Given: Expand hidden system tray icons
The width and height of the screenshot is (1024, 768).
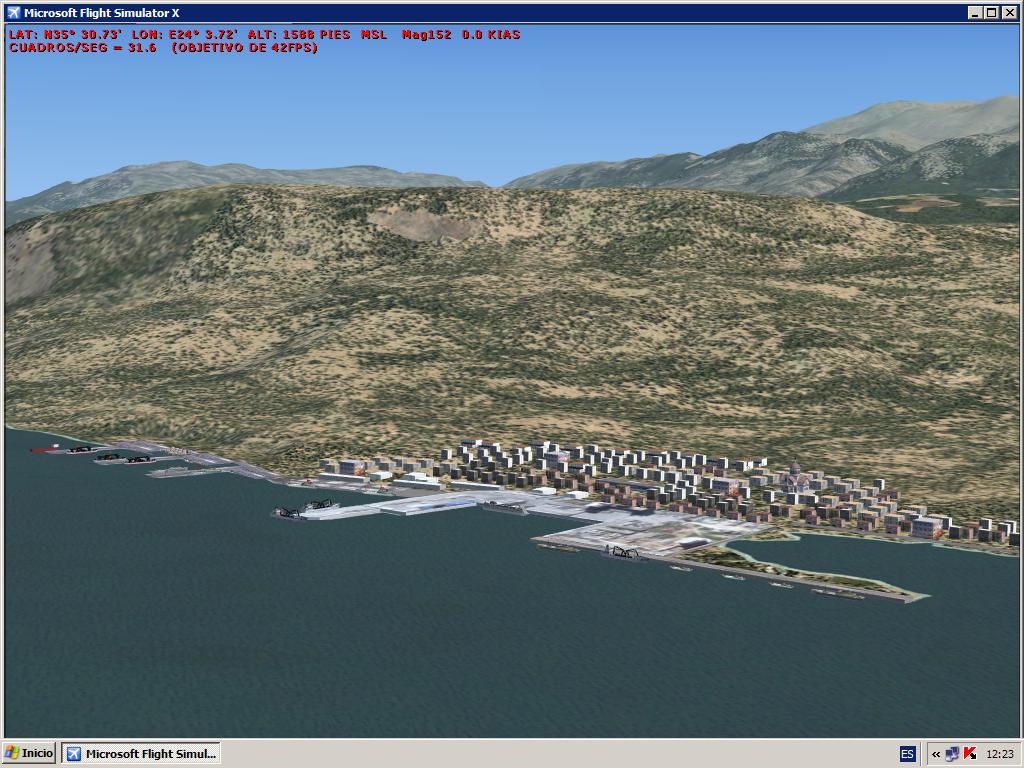Looking at the screenshot, I should click(x=935, y=754).
